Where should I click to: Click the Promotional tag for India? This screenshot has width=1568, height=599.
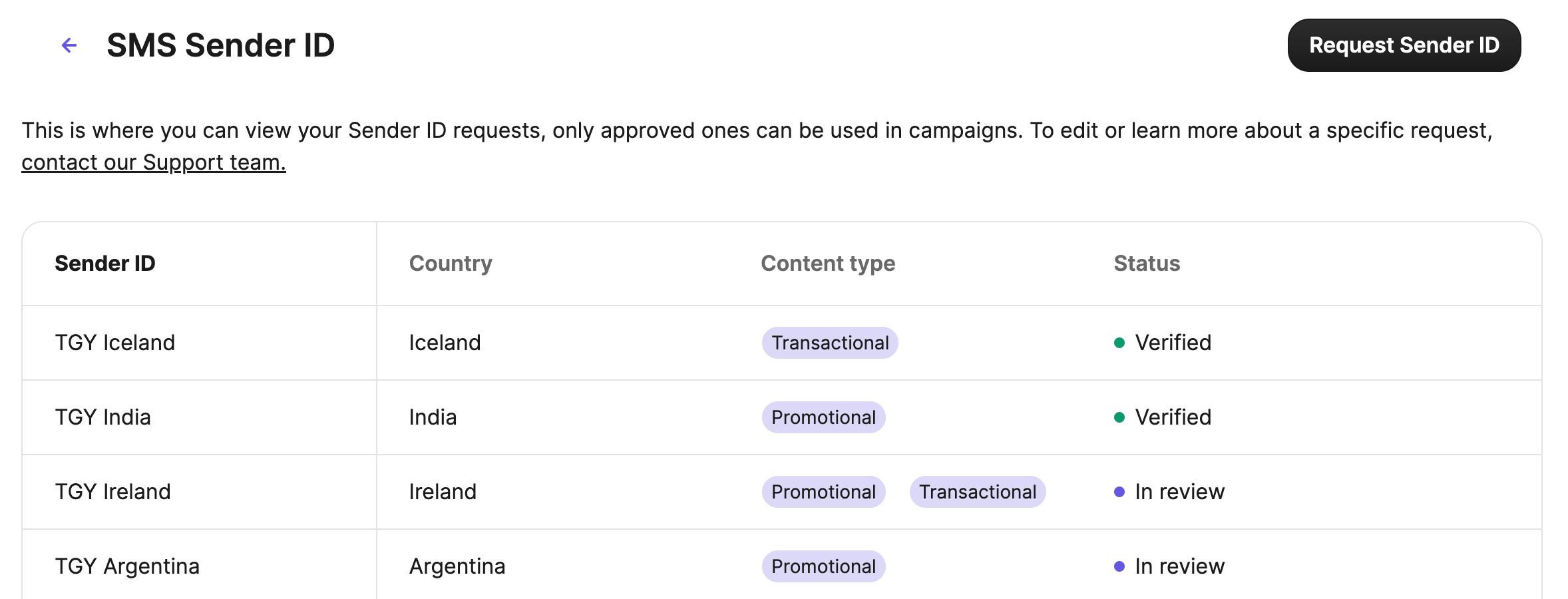823,417
